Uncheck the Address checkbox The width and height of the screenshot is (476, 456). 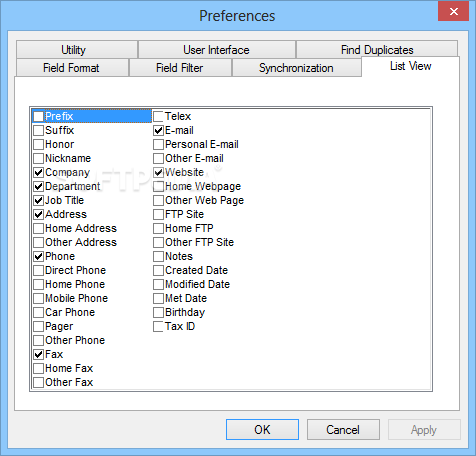[39, 214]
